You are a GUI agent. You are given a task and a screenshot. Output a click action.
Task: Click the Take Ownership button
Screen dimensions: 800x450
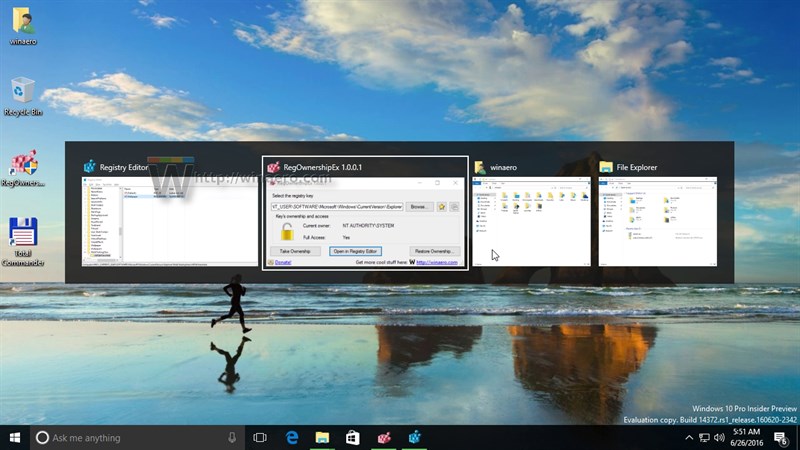(x=298, y=251)
